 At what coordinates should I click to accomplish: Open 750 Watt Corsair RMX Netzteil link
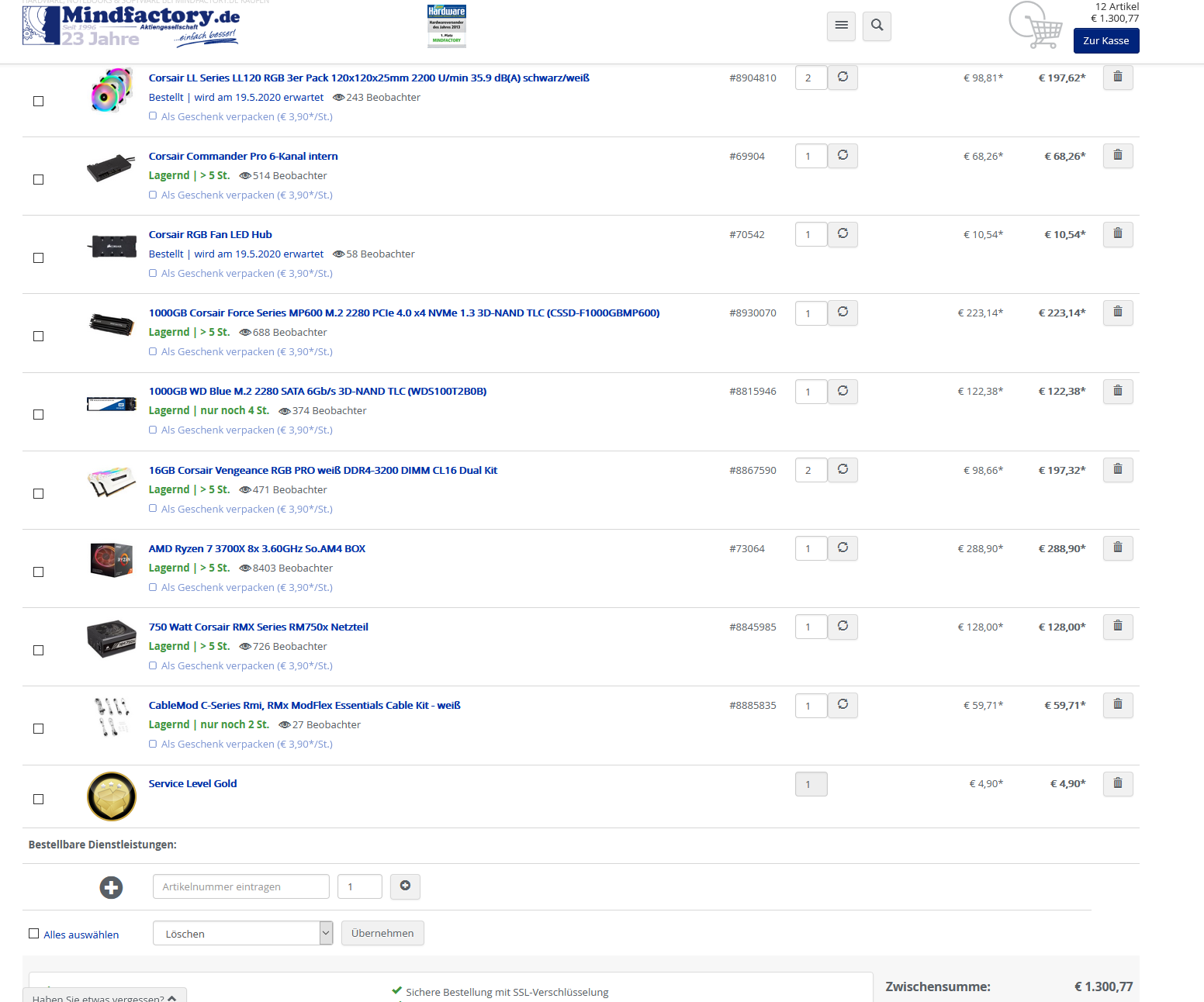(258, 627)
